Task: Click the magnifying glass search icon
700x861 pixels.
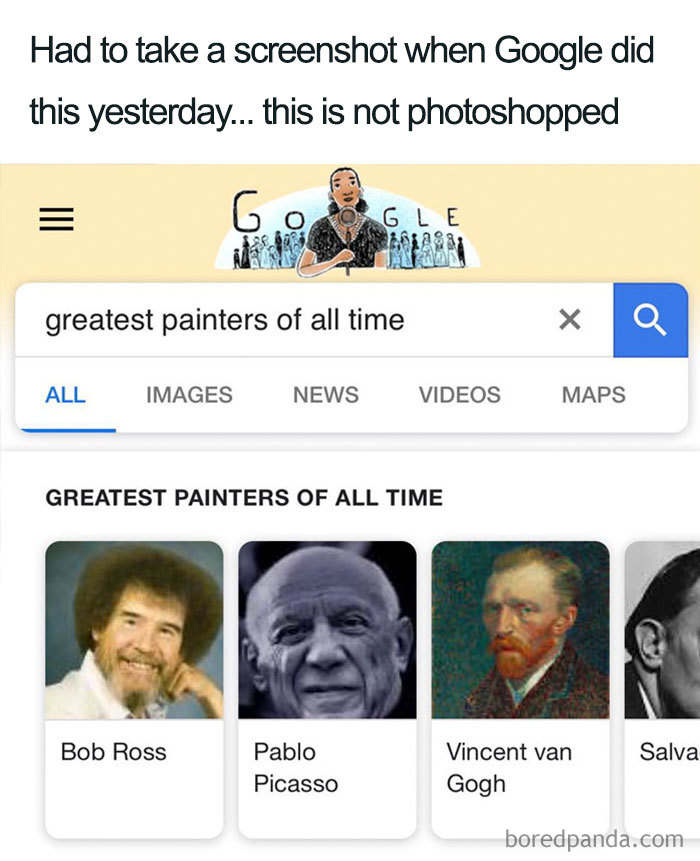Action: pos(650,319)
